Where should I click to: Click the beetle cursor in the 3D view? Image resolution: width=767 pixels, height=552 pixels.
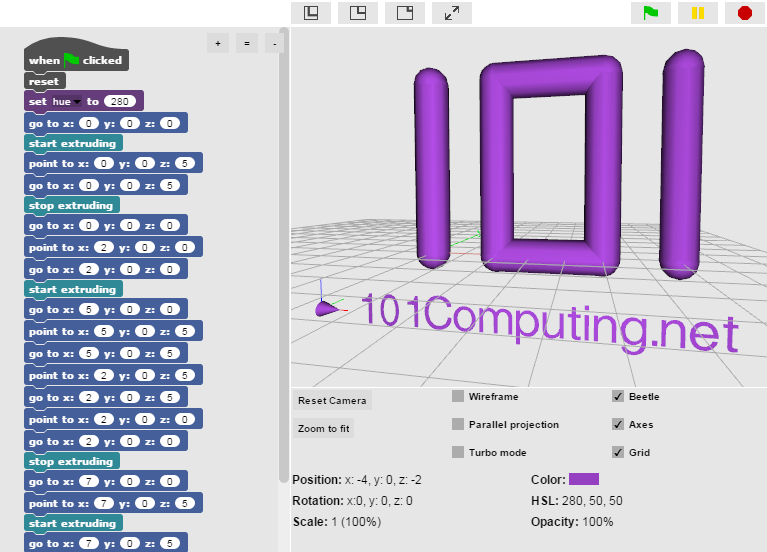point(327,308)
